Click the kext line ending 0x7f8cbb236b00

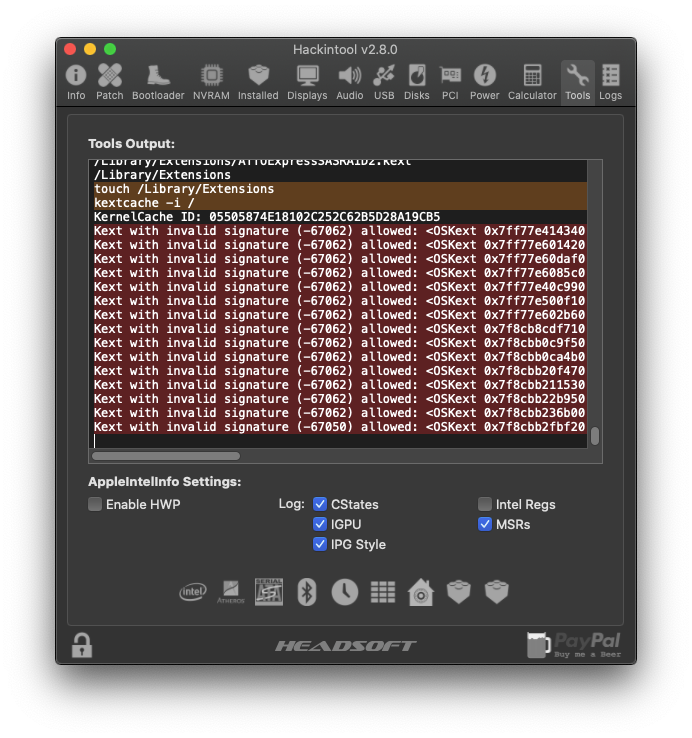[340, 413]
